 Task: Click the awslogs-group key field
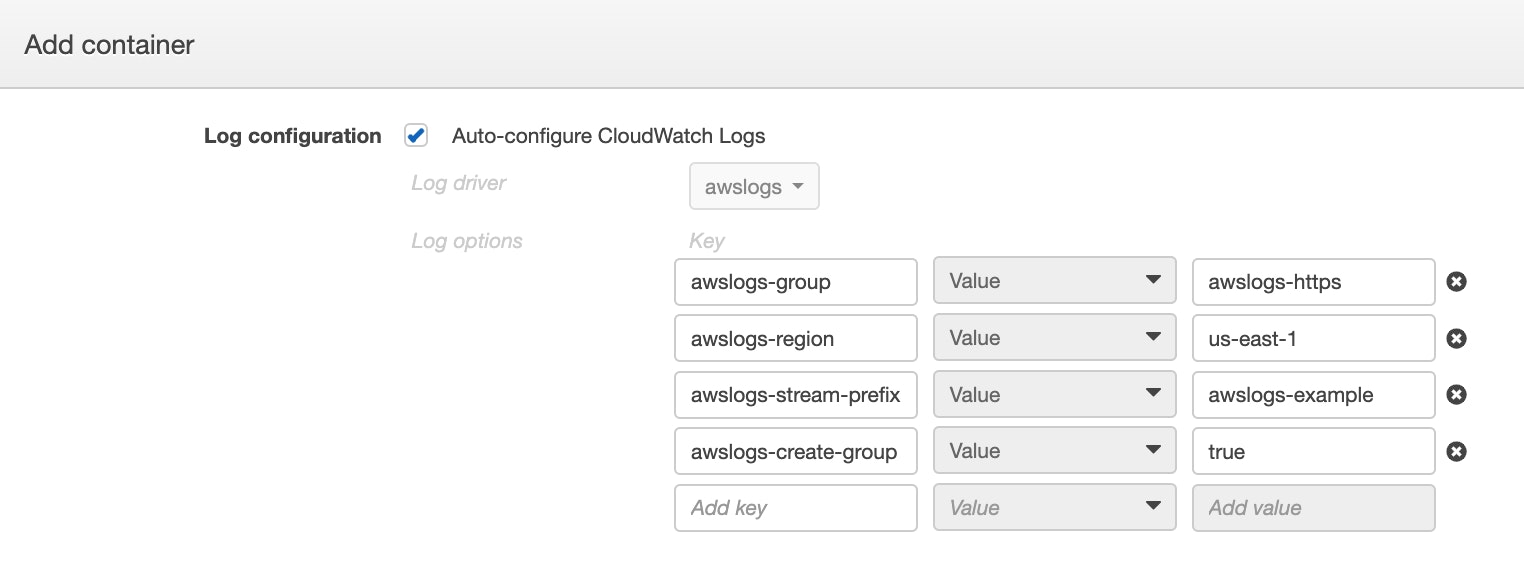tap(796, 282)
